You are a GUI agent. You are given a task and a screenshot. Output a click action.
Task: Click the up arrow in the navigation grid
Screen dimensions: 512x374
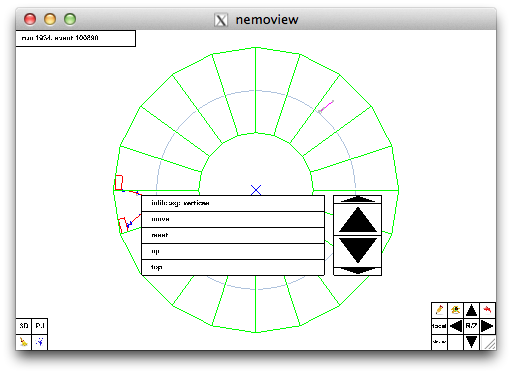(471, 310)
